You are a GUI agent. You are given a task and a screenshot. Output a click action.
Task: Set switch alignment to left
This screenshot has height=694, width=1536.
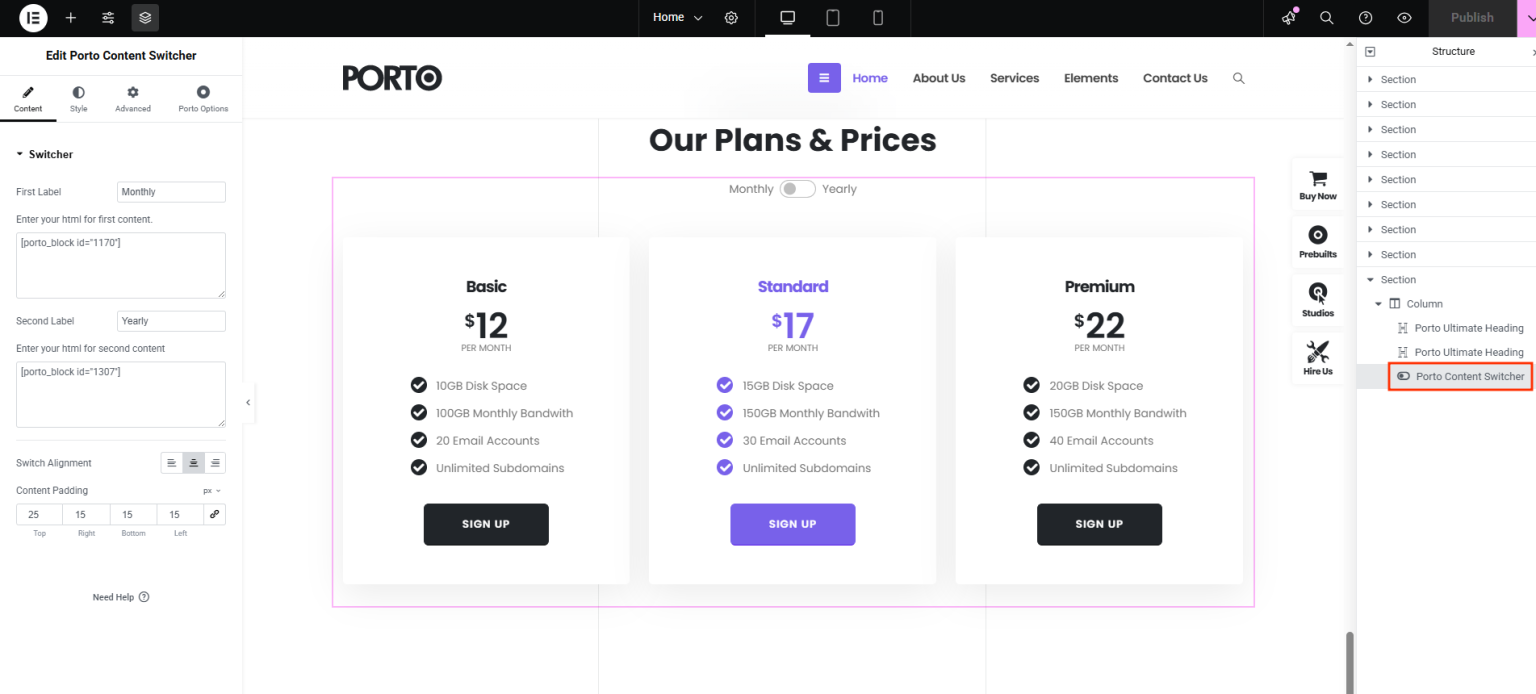(172, 463)
